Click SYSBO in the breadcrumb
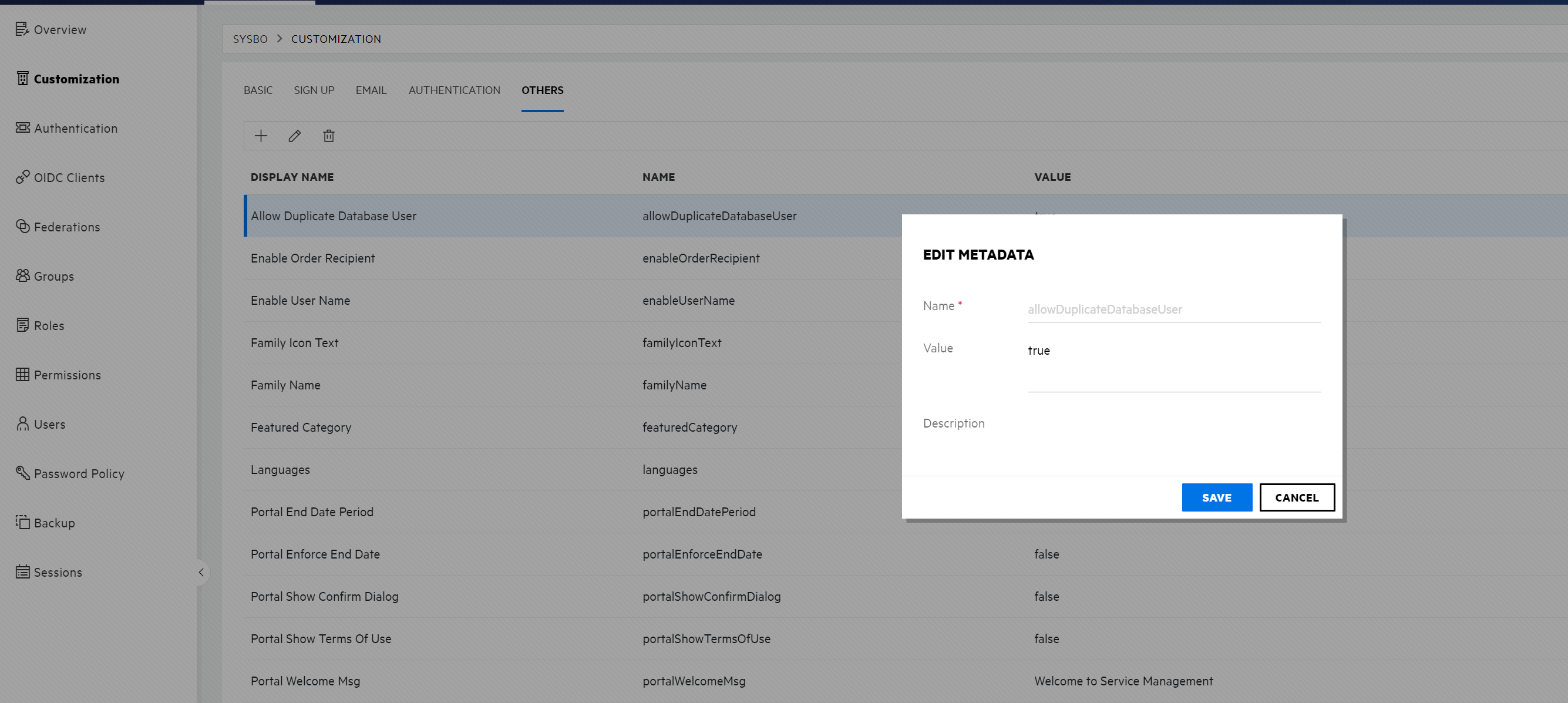The height and width of the screenshot is (703, 1568). (x=250, y=39)
